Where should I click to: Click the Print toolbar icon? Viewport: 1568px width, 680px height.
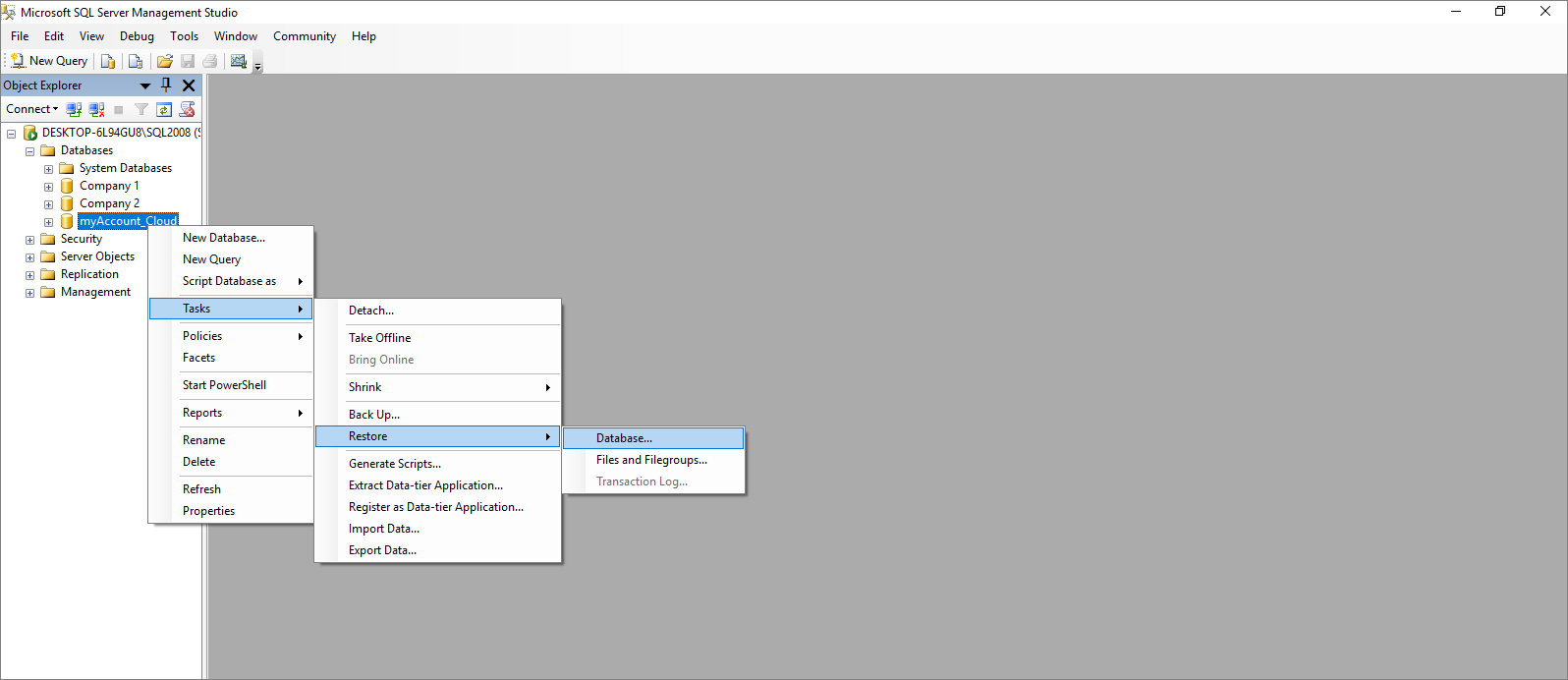209,61
